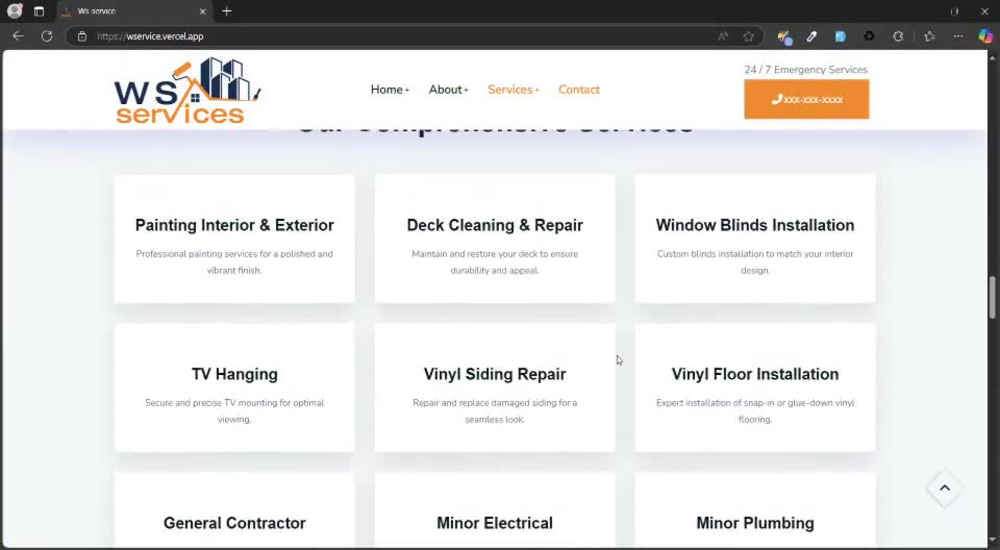Viewport: 1000px width, 550px height.
Task: Click the page vertical scrollbar thumb
Action: 992,297
